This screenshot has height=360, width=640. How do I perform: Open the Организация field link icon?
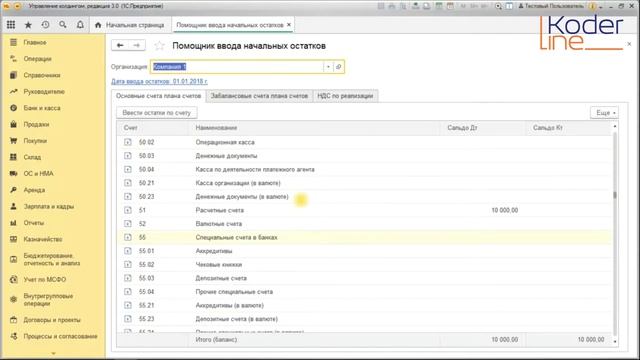pos(338,67)
